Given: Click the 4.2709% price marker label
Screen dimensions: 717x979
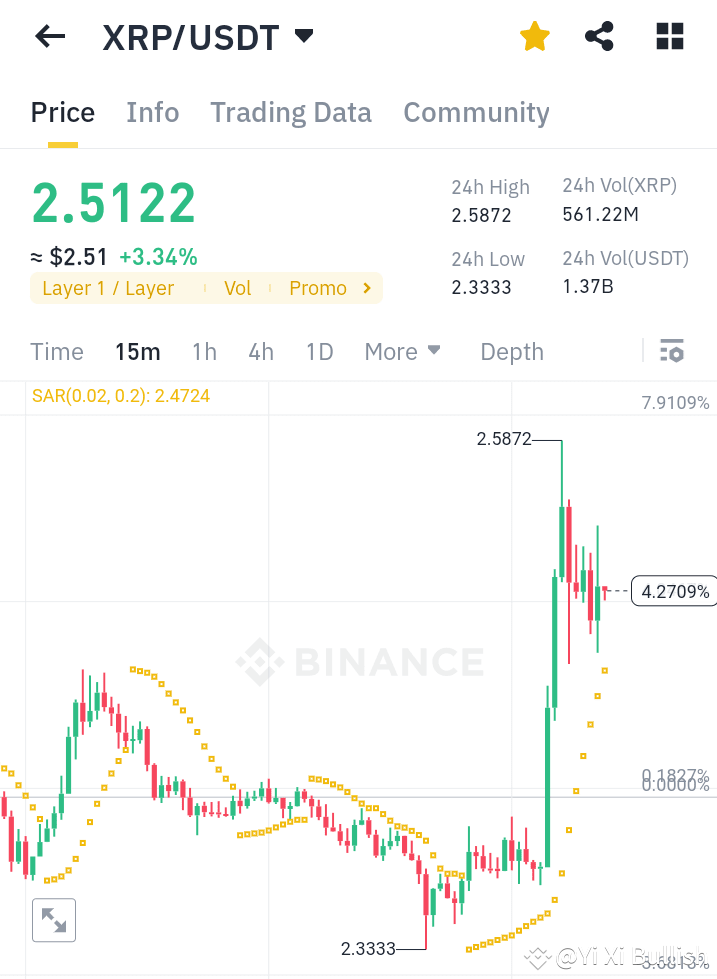Looking at the screenshot, I should point(675,591).
